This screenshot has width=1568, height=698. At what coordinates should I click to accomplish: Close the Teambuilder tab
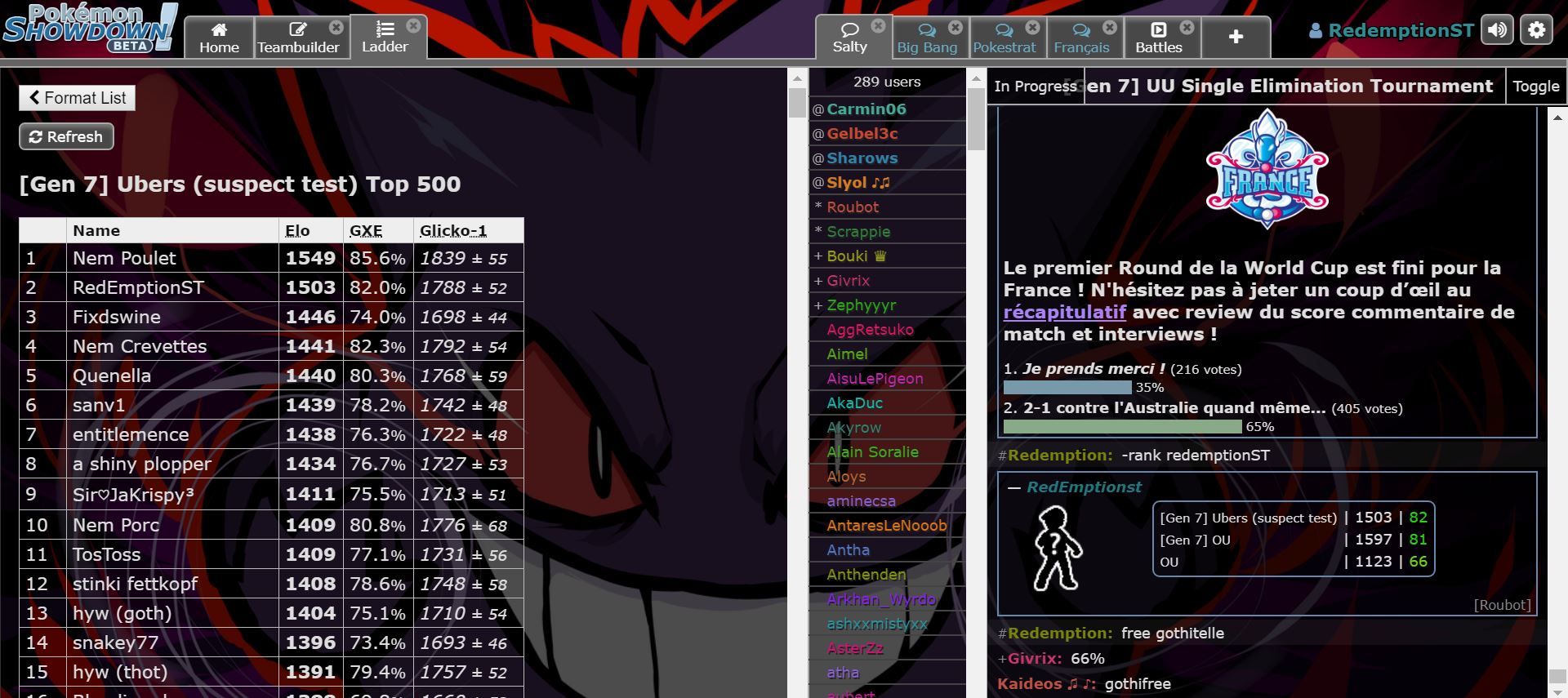(336, 27)
